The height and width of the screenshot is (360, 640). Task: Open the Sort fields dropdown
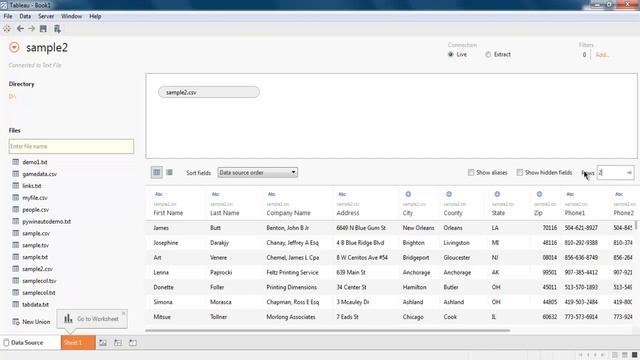pos(258,172)
